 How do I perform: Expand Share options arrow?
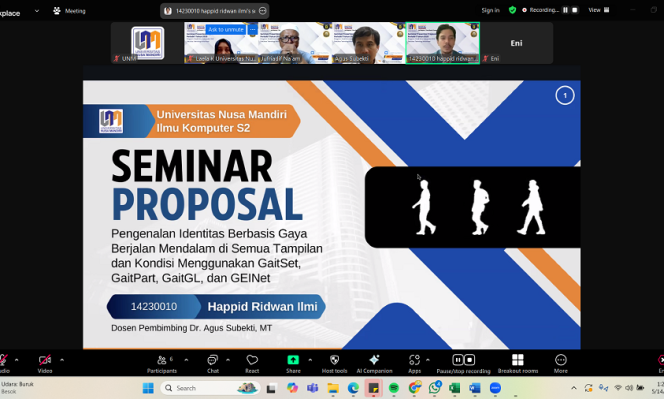pos(310,360)
